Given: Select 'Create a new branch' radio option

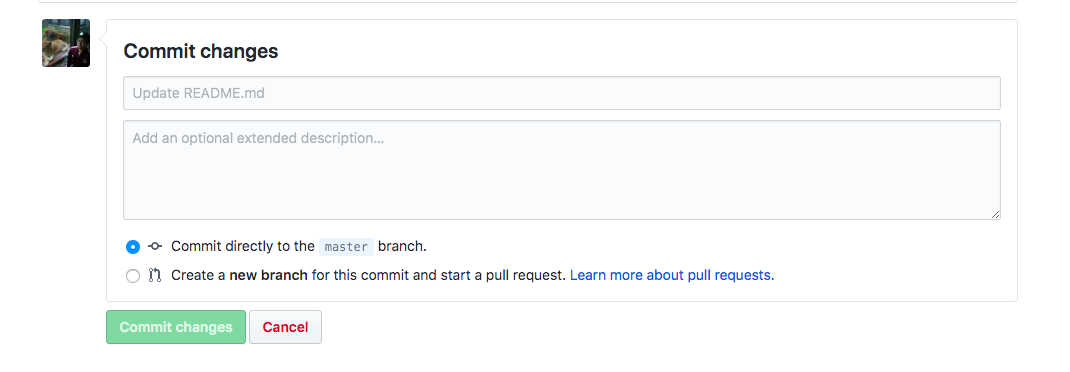Looking at the screenshot, I should (133, 276).
